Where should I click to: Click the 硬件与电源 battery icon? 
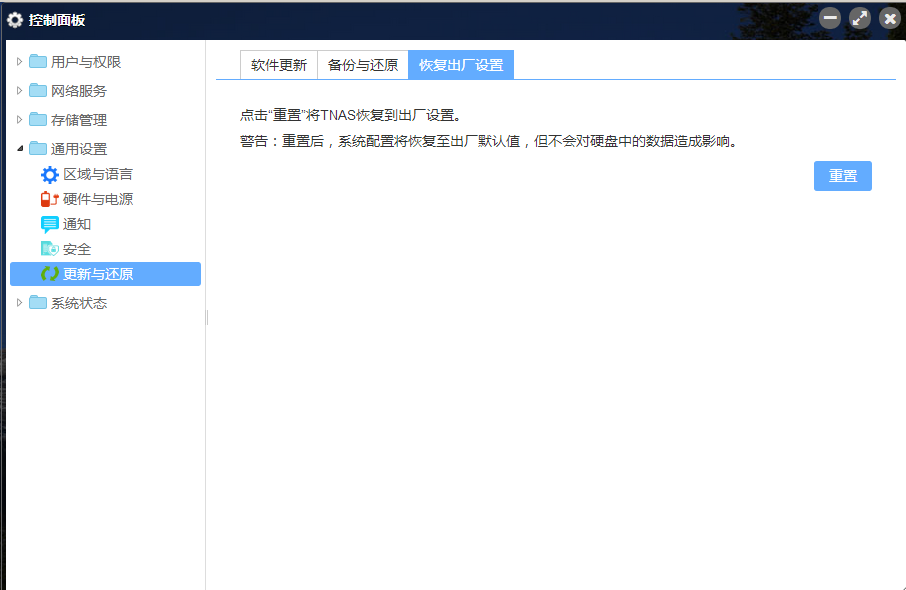[49, 199]
